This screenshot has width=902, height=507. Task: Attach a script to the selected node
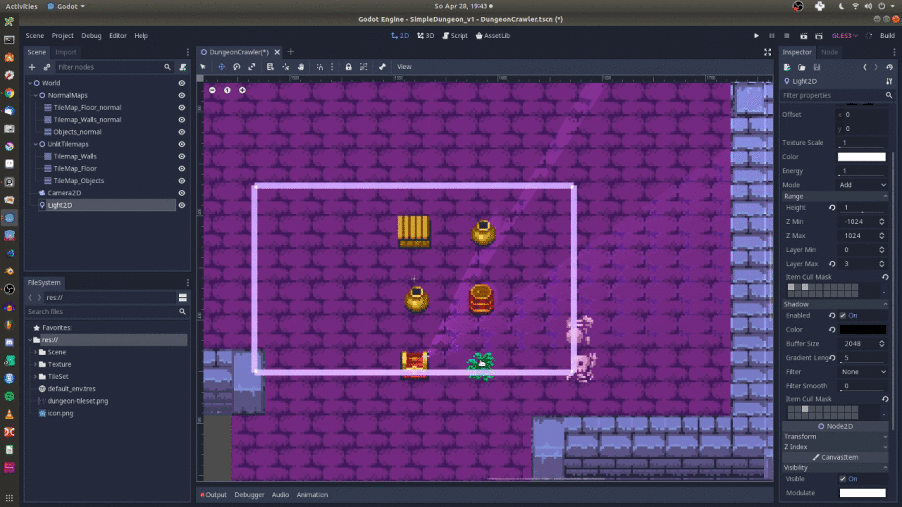[x=183, y=67]
